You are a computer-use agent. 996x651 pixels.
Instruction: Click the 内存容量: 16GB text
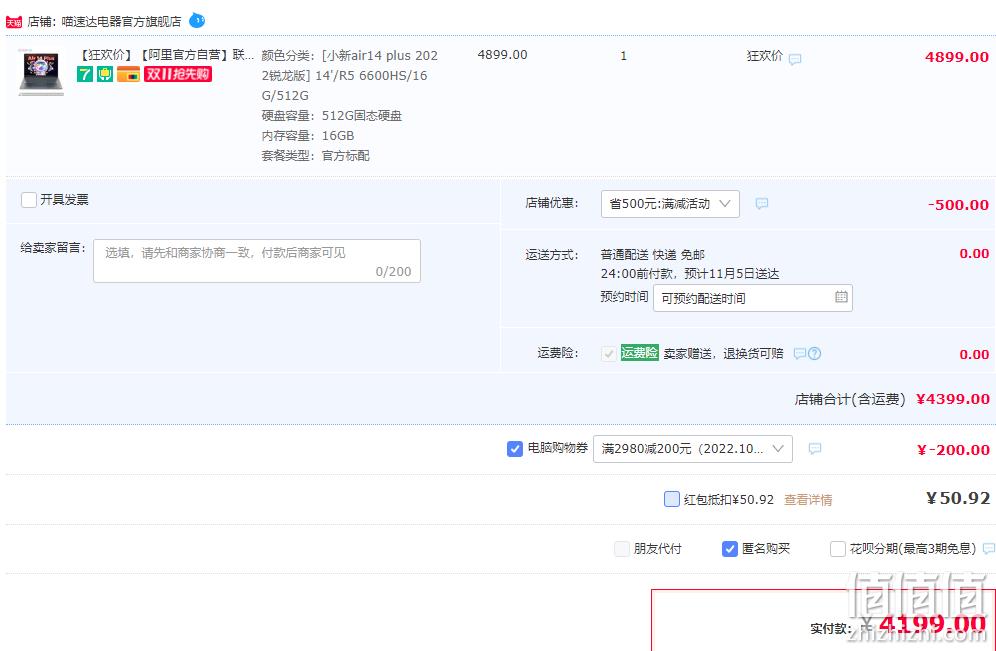pos(307,136)
